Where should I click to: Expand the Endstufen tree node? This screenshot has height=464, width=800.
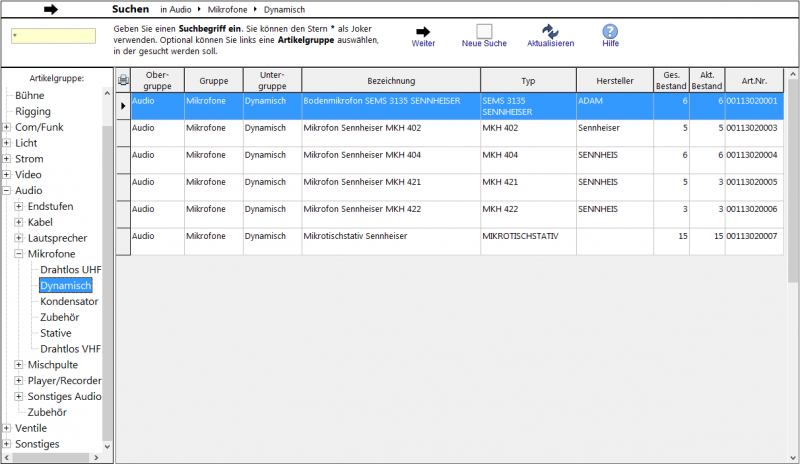[x=19, y=206]
